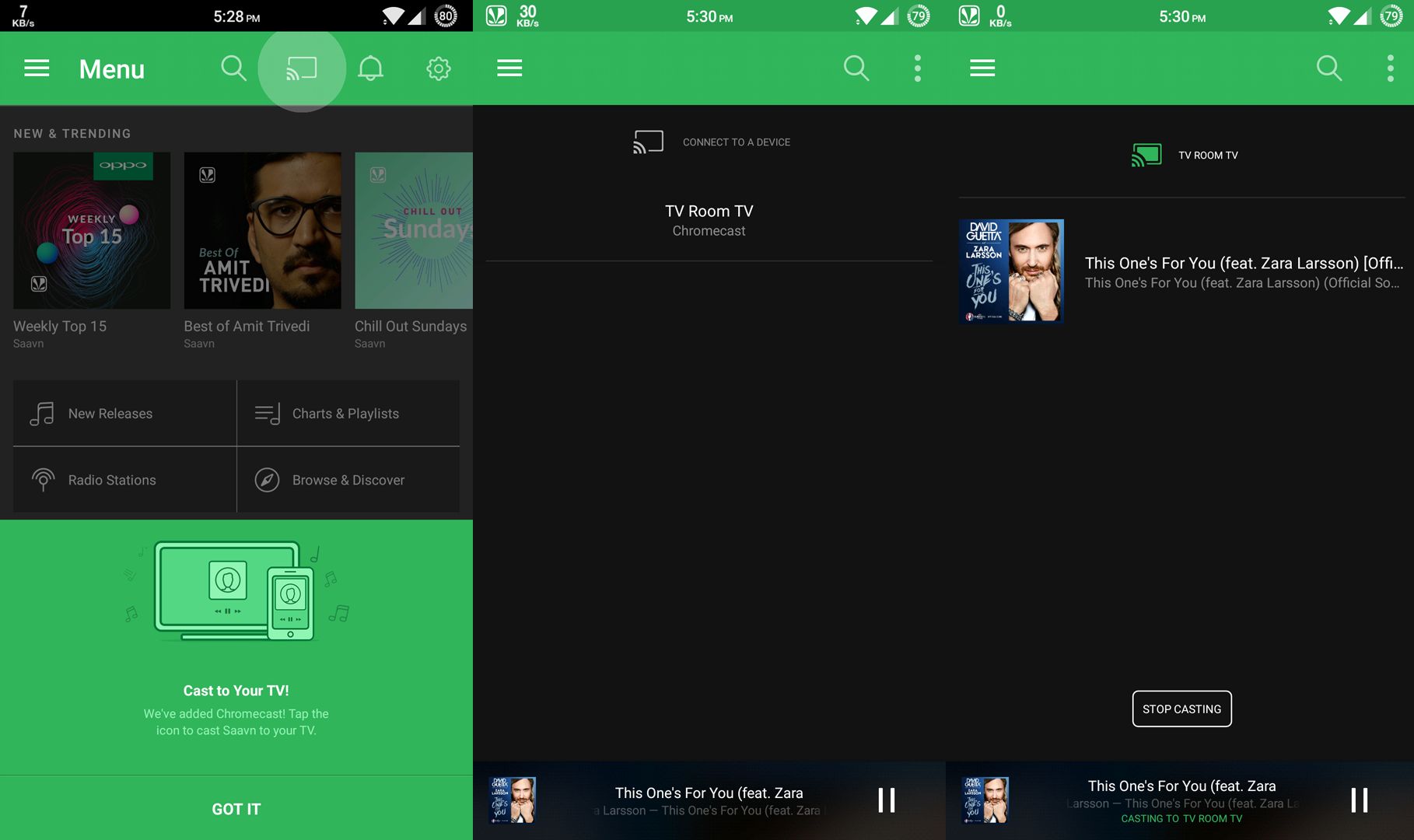Open Browse & Discover section
Screen dimensions: 1414x840
tap(348, 480)
